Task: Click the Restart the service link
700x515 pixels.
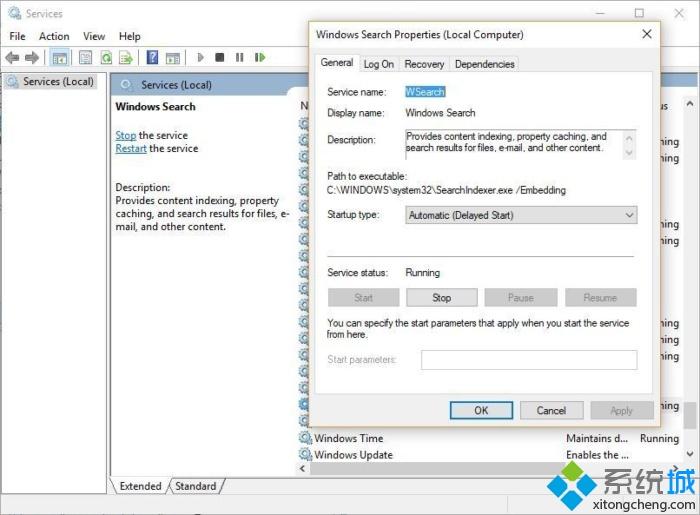Action: click(131, 149)
